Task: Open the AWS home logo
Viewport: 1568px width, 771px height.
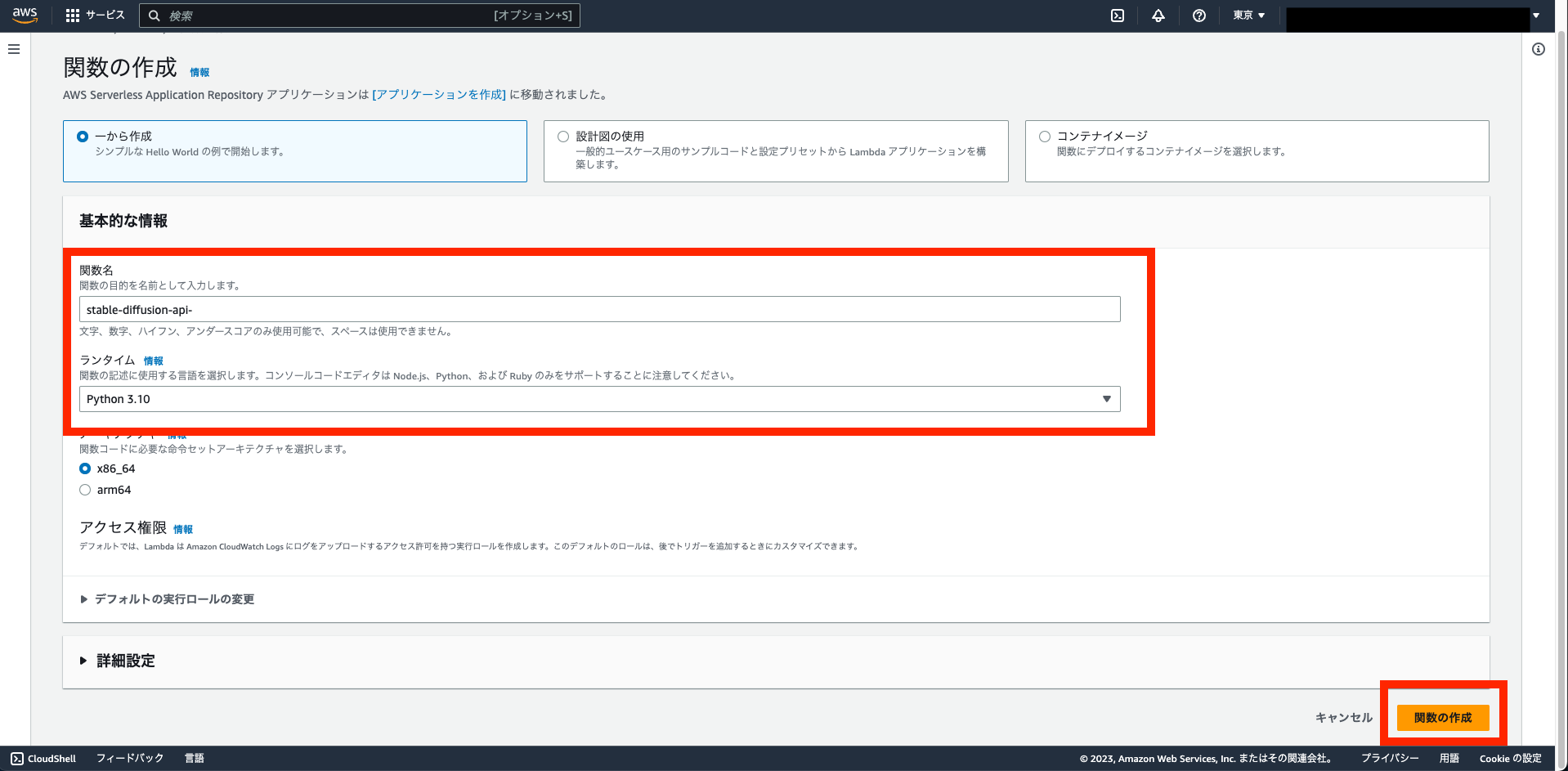Action: coord(25,16)
